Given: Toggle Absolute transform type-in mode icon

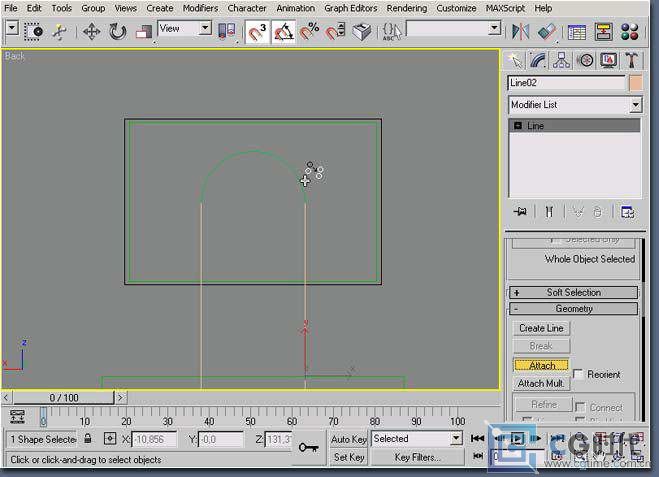Looking at the screenshot, I should coord(110,439).
